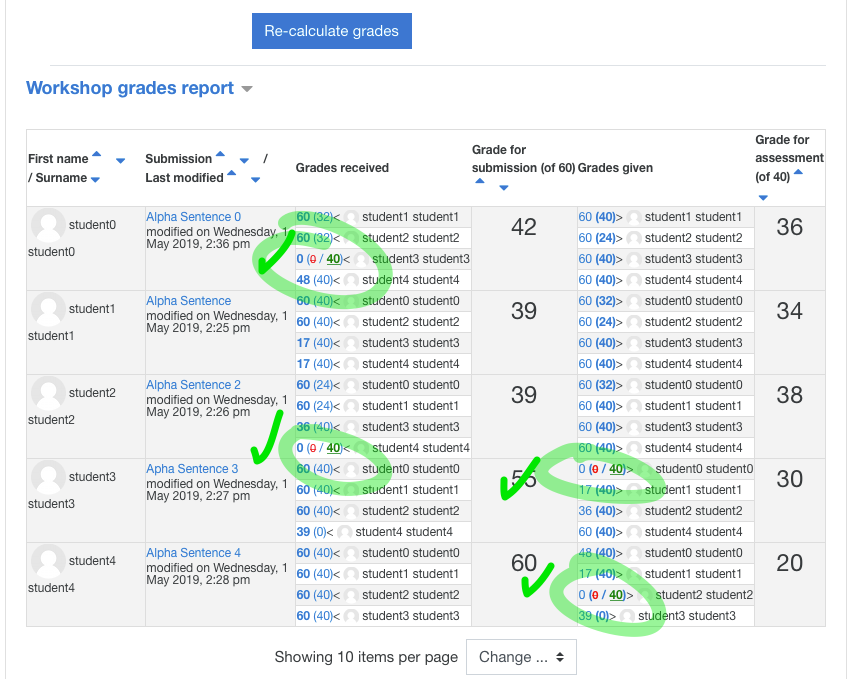
Task: Open the Change items per page dropdown
Action: 521,657
